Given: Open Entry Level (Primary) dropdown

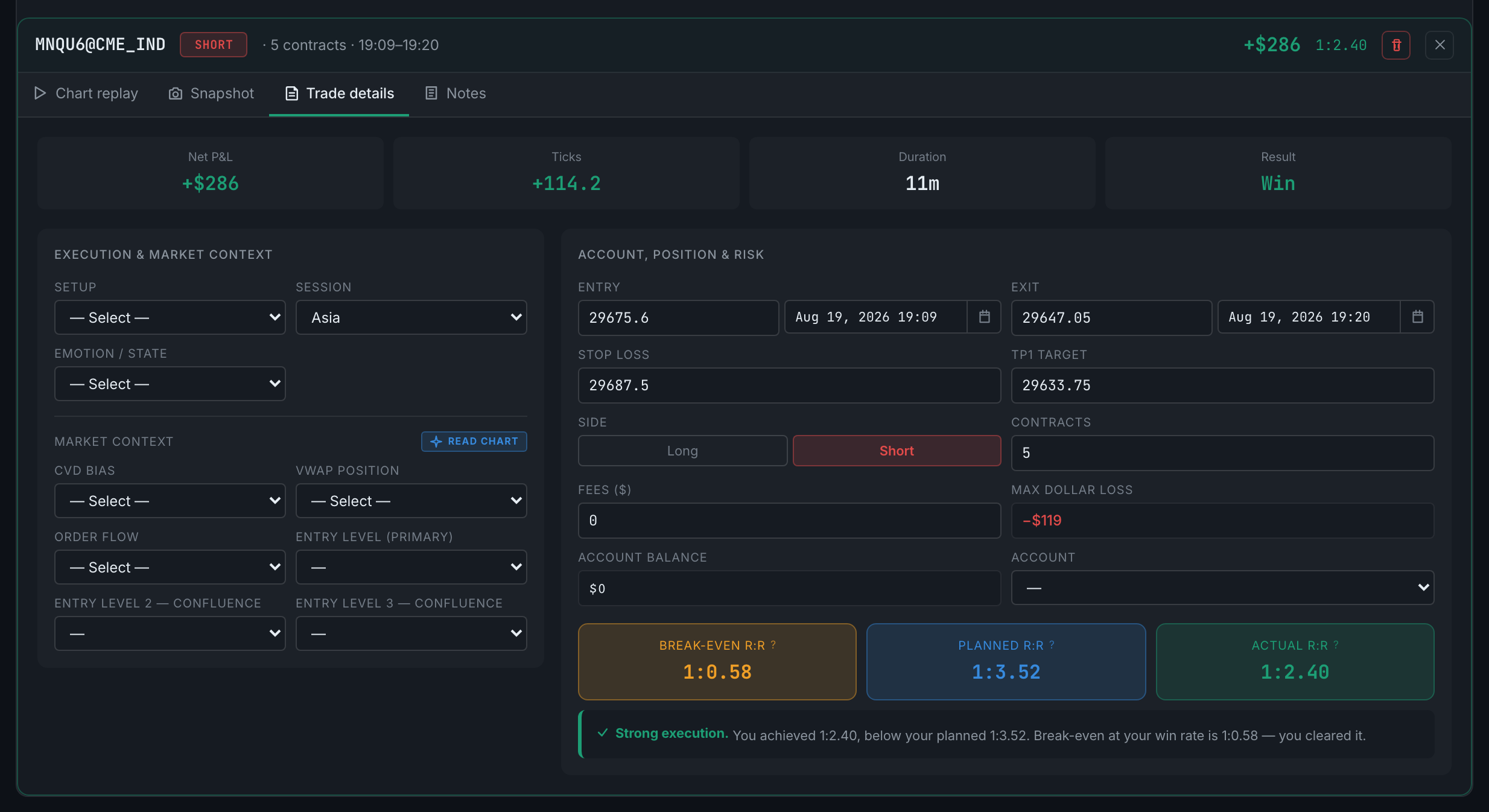Looking at the screenshot, I should [411, 567].
